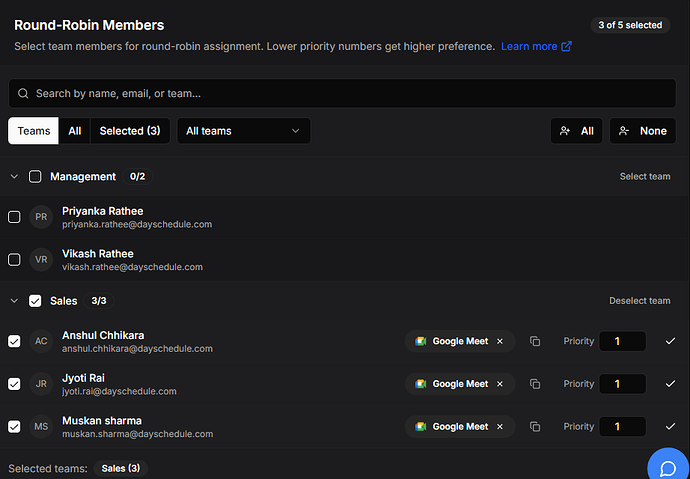Click Select team for Management
Image resolution: width=690 pixels, height=479 pixels.
click(645, 176)
